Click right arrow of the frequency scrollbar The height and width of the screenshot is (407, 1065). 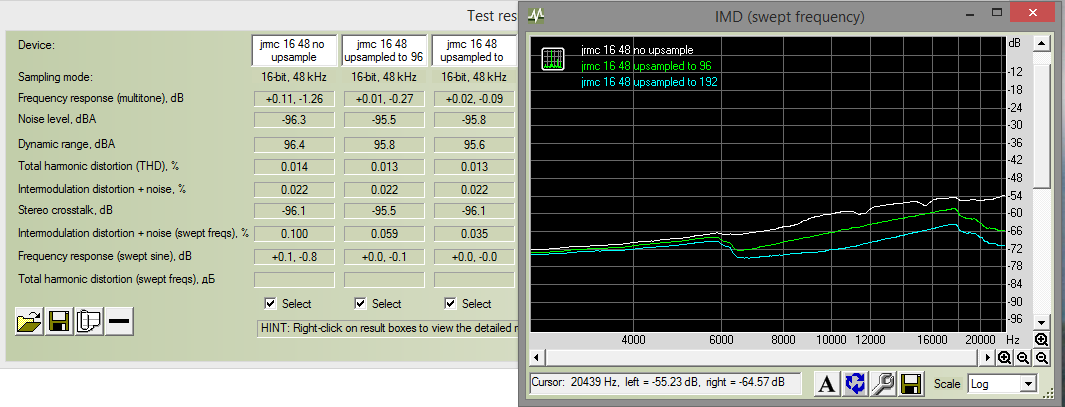coord(989,357)
